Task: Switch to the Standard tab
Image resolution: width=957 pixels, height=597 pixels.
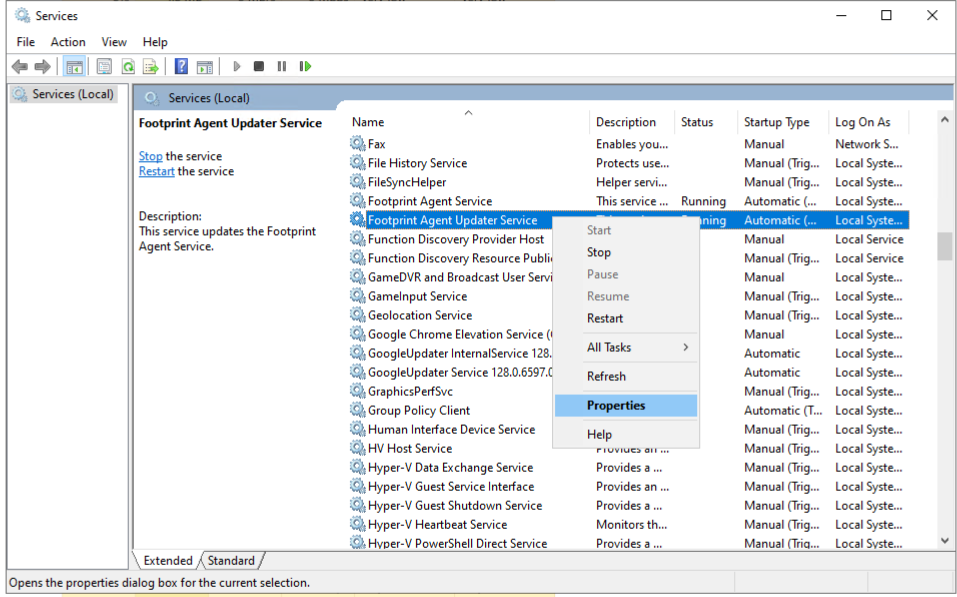Action: 231,560
